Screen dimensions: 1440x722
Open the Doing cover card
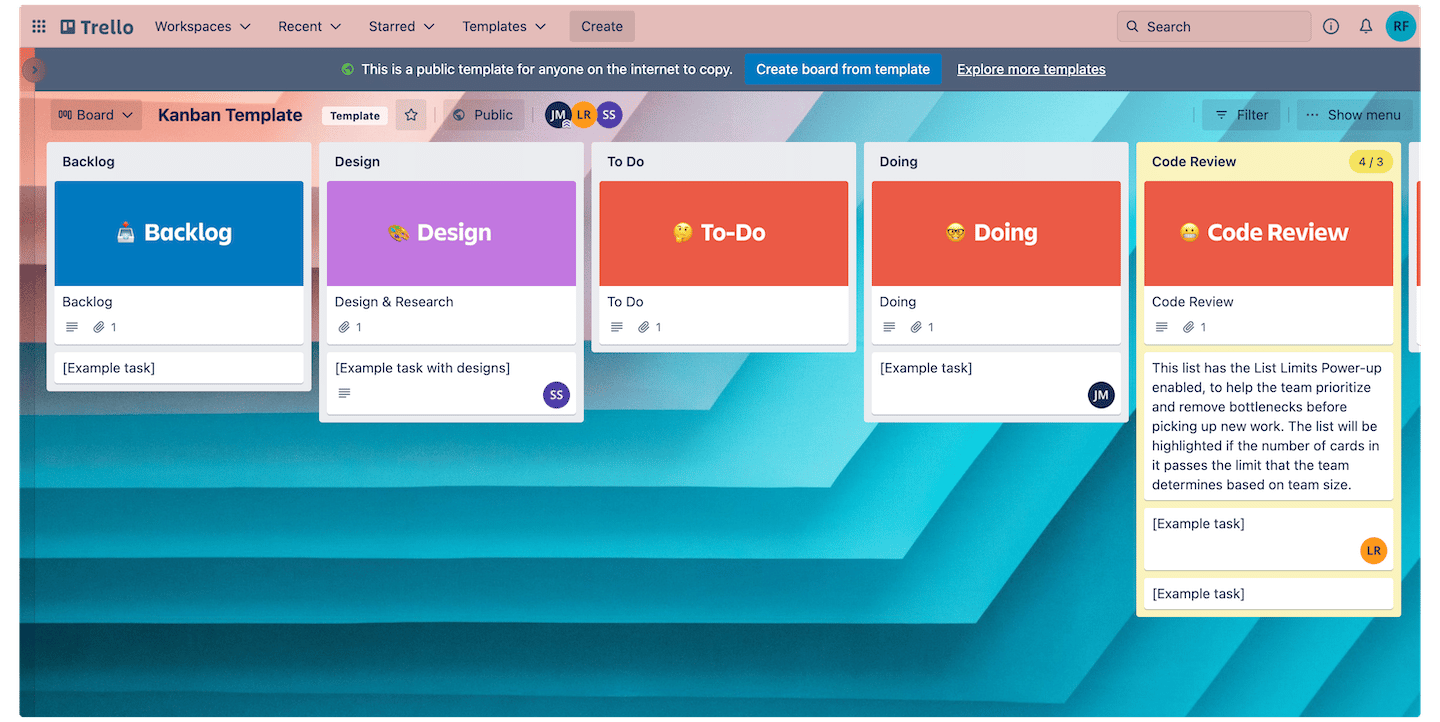point(996,262)
